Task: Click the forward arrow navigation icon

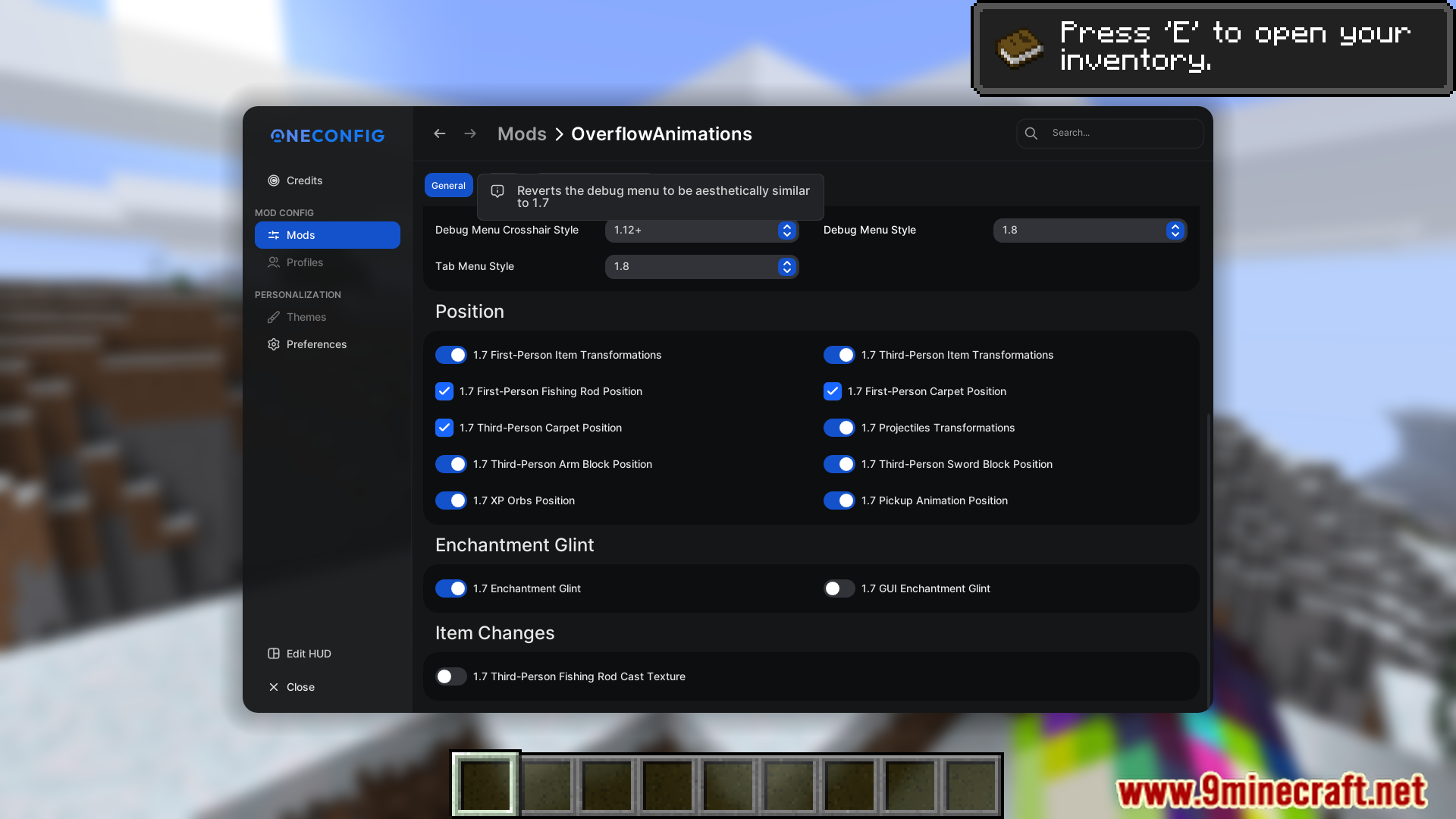Action: pyautogui.click(x=470, y=133)
